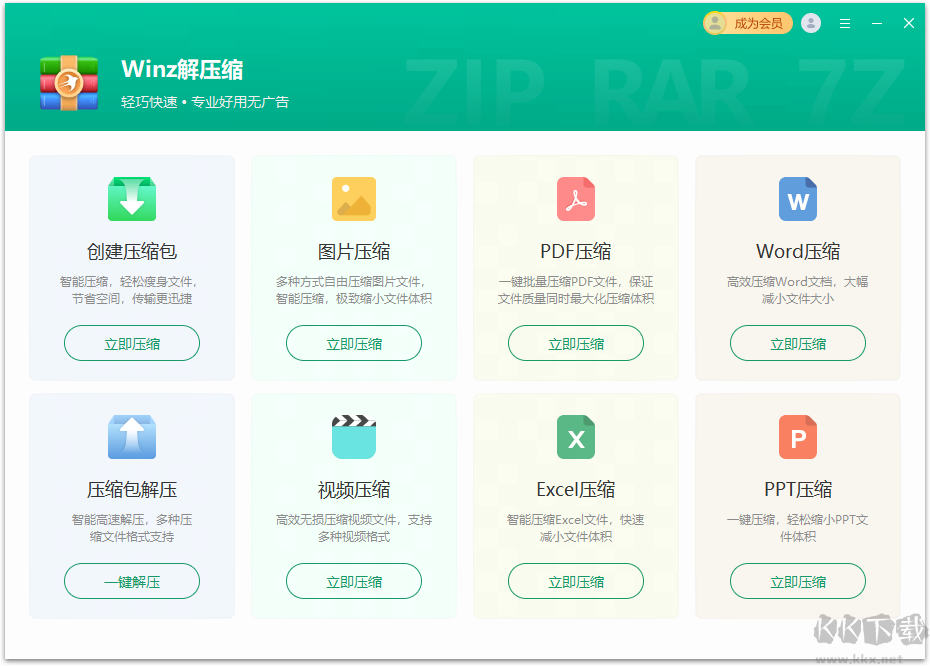The height and width of the screenshot is (666, 930).
Task: Select the Excel压缩 title text
Action: coord(576,489)
